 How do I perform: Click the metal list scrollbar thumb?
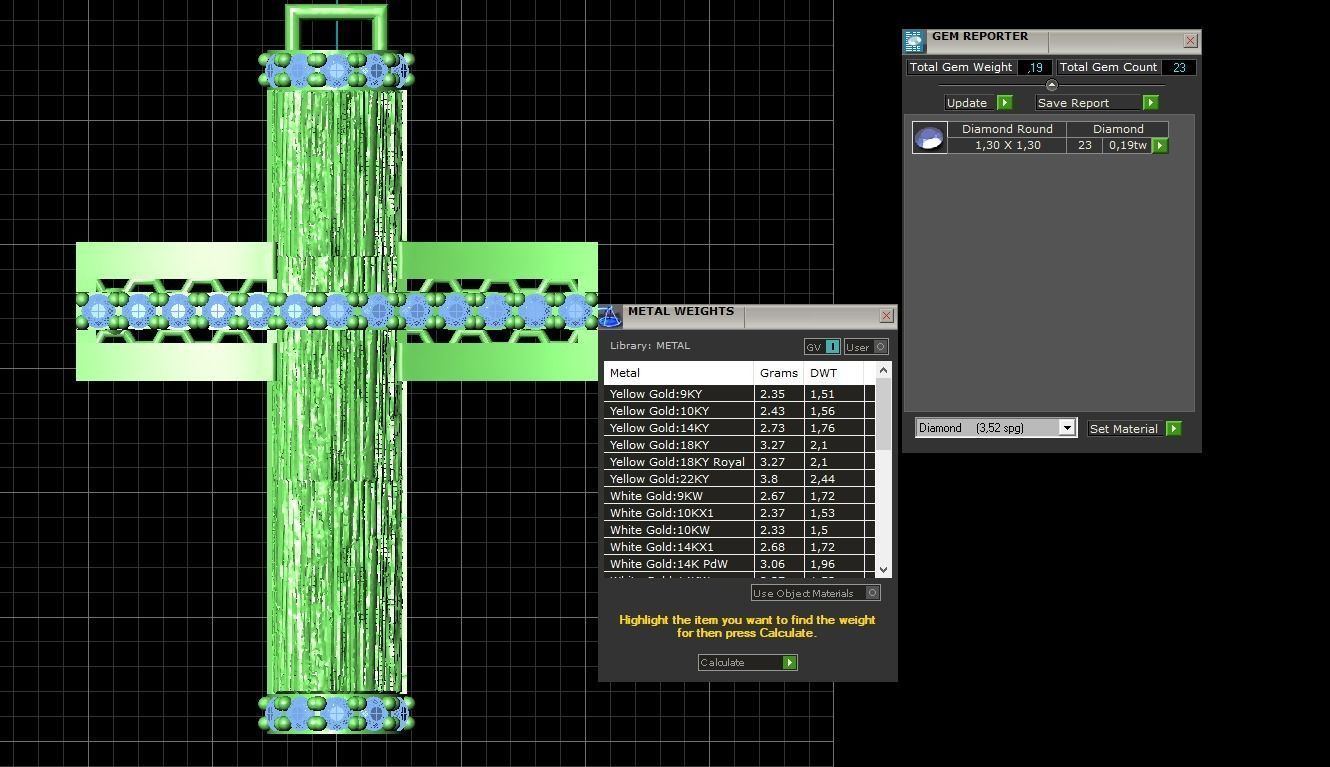[883, 414]
